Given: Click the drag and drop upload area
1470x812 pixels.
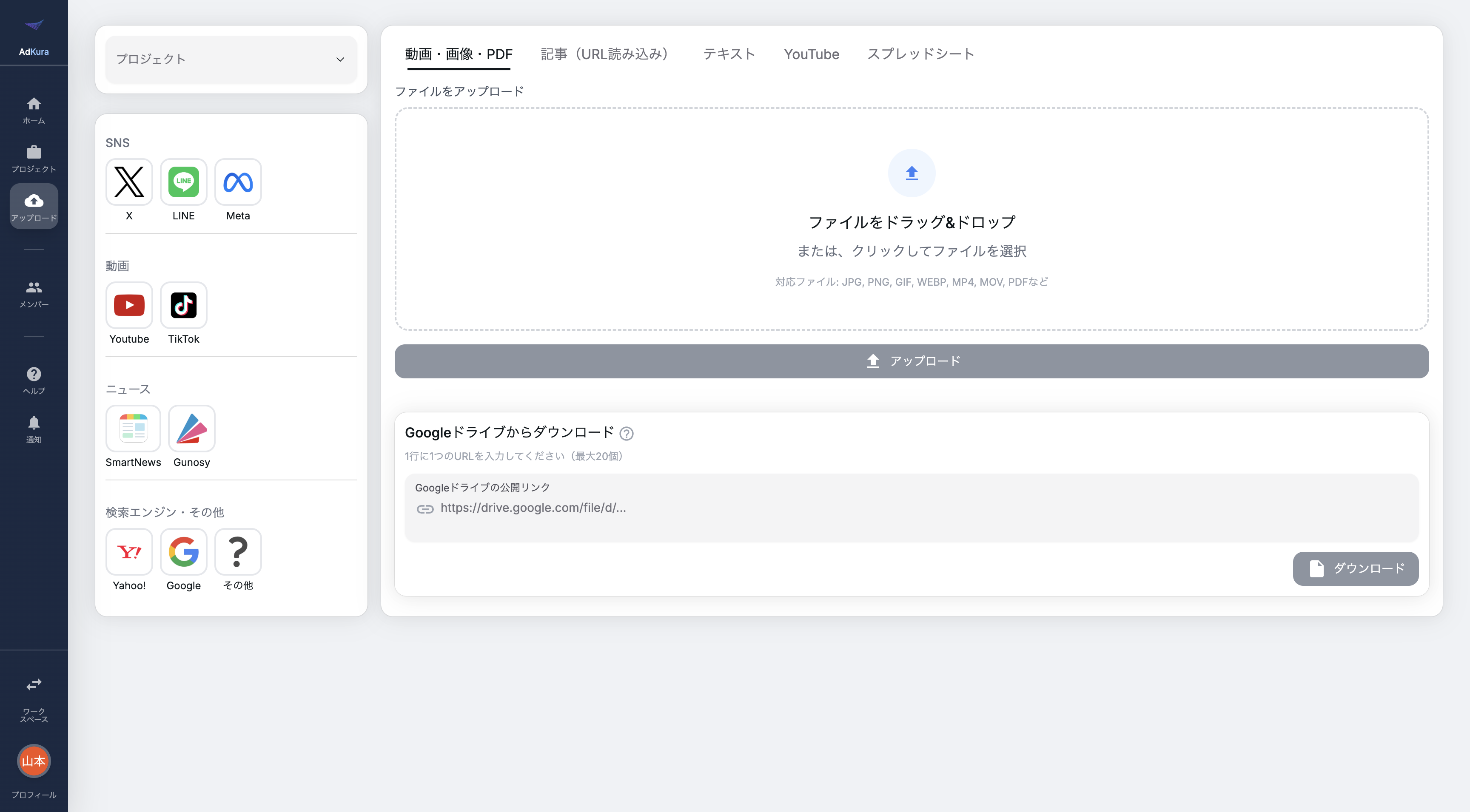Looking at the screenshot, I should point(912,219).
